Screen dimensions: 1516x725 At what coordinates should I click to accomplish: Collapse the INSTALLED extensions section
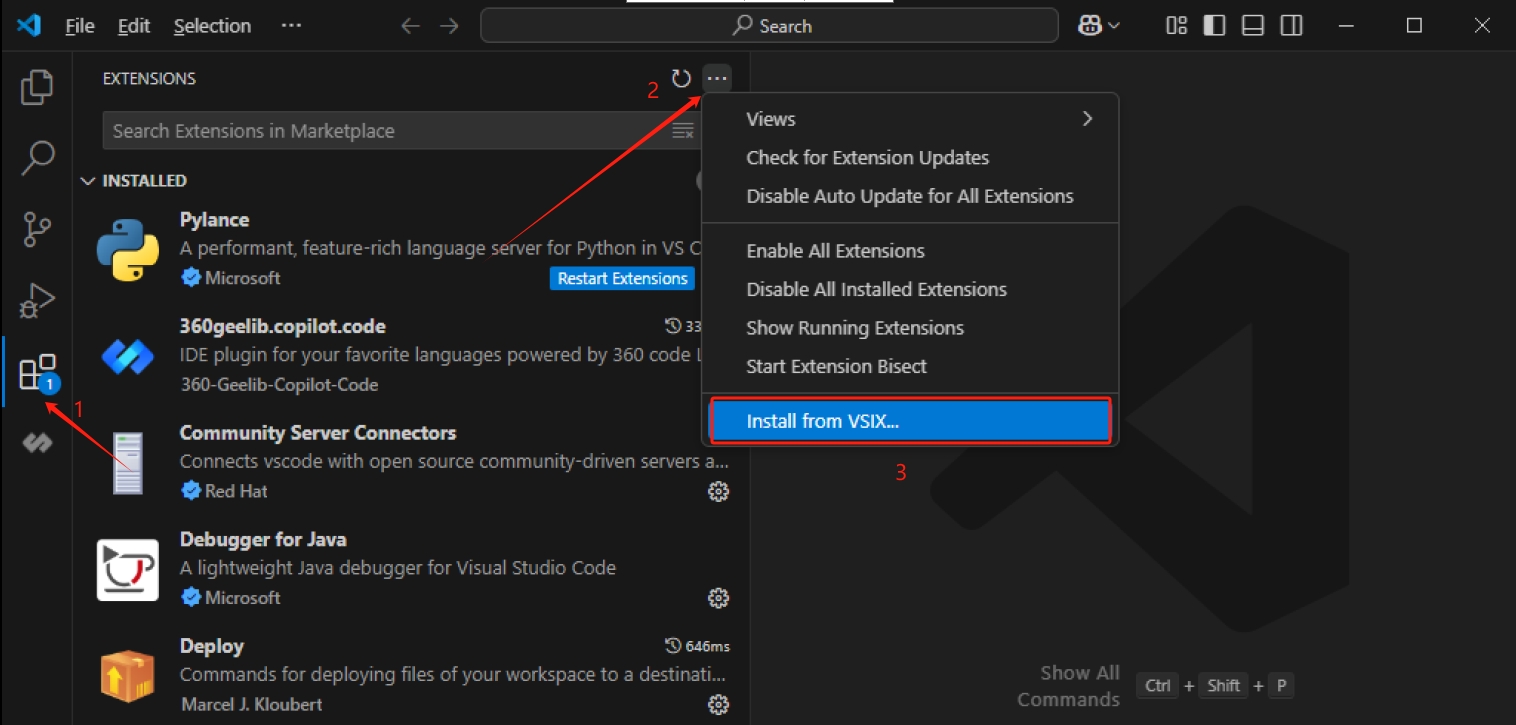88,181
